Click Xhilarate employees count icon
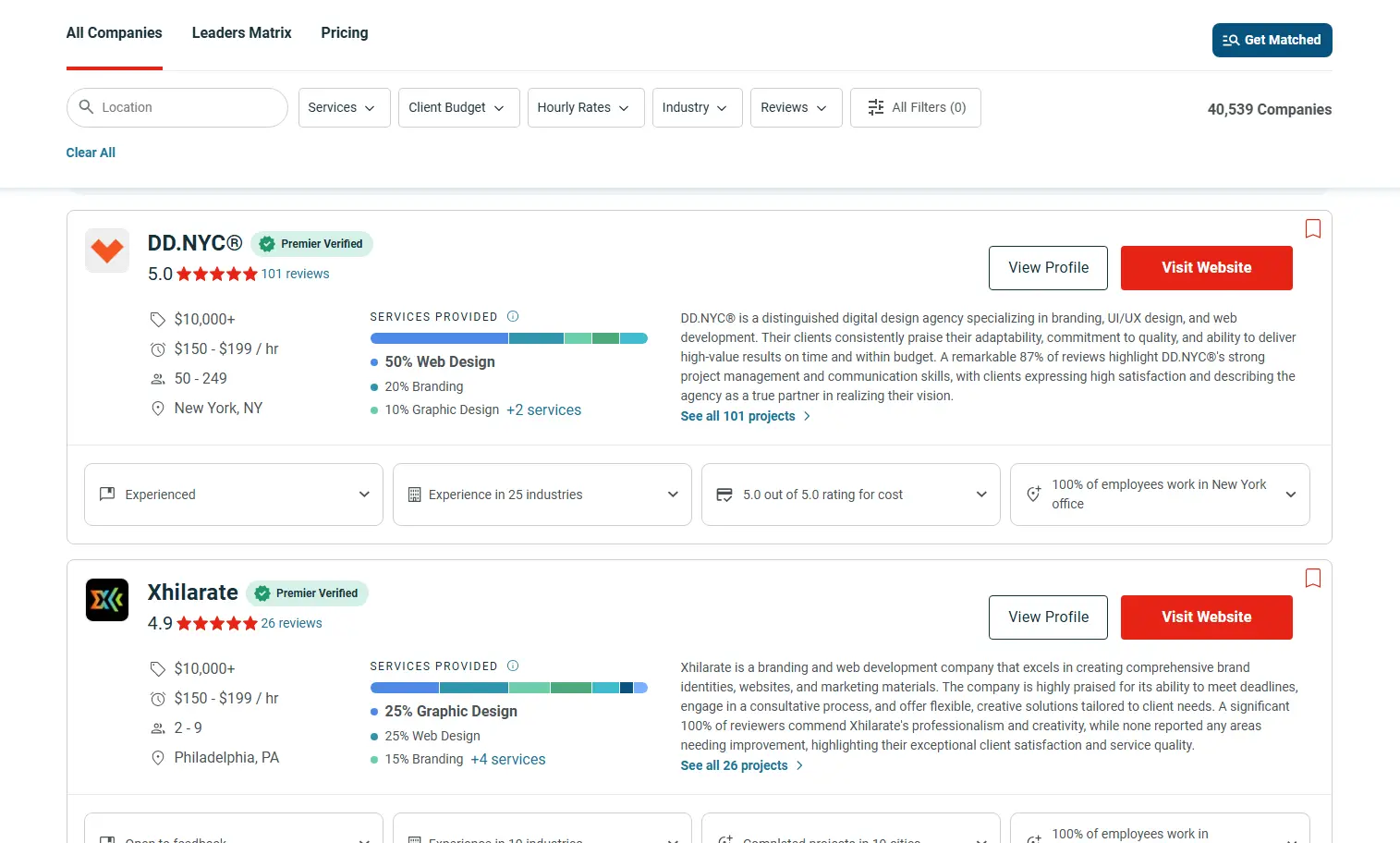 pos(158,728)
